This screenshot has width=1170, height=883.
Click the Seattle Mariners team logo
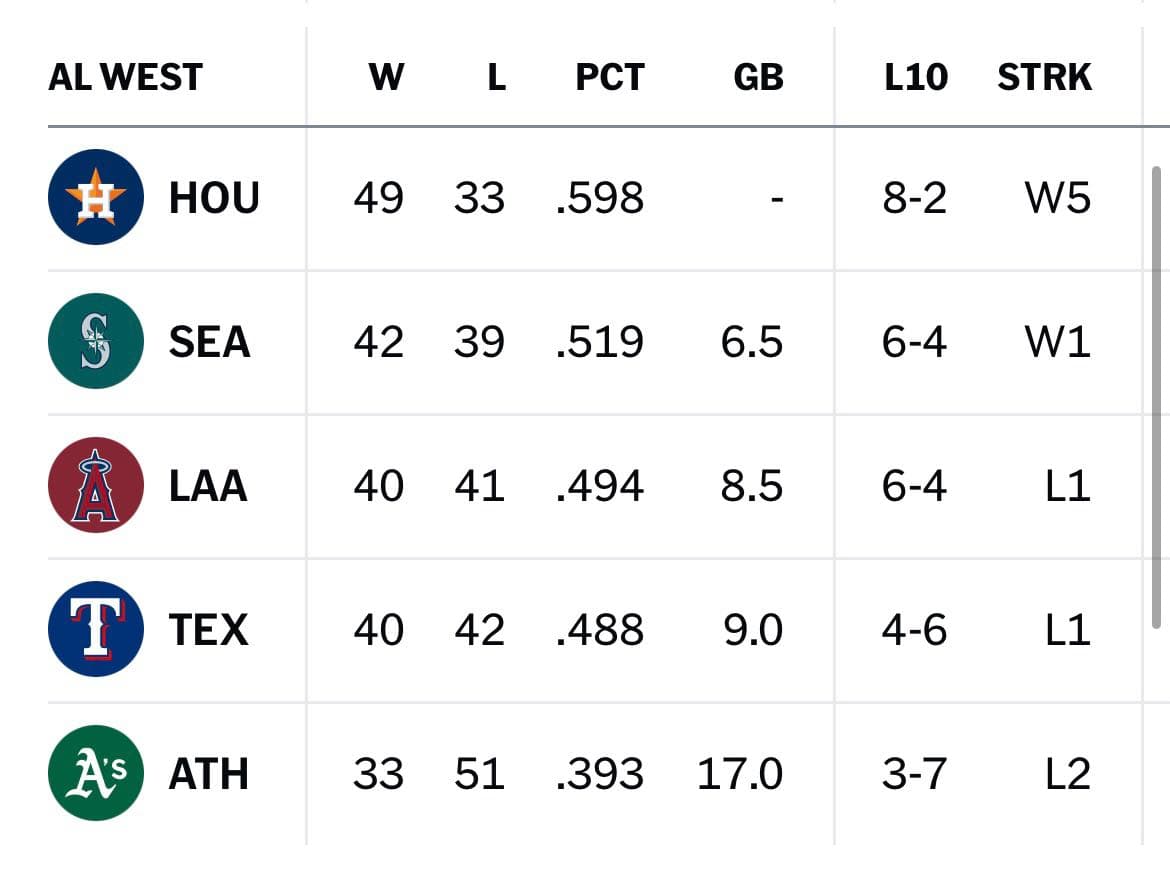tap(96, 341)
